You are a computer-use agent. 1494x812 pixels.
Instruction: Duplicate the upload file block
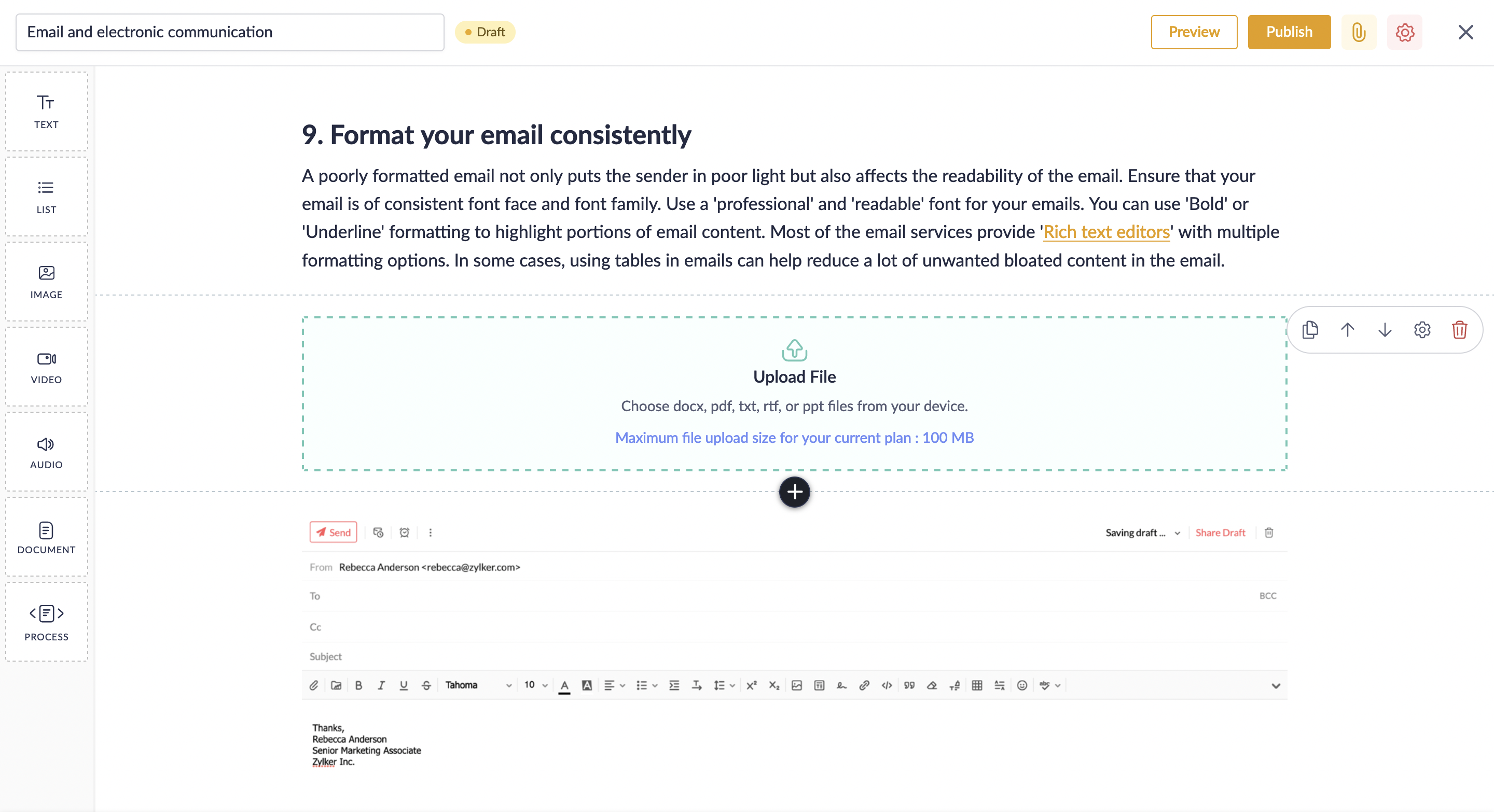(x=1310, y=330)
